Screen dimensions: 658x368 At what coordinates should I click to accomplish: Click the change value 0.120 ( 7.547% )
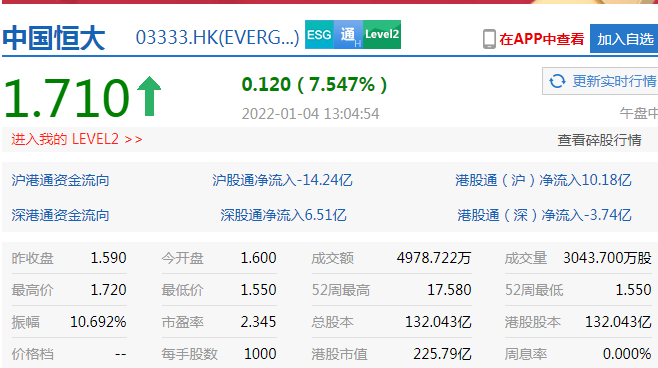(x=314, y=84)
